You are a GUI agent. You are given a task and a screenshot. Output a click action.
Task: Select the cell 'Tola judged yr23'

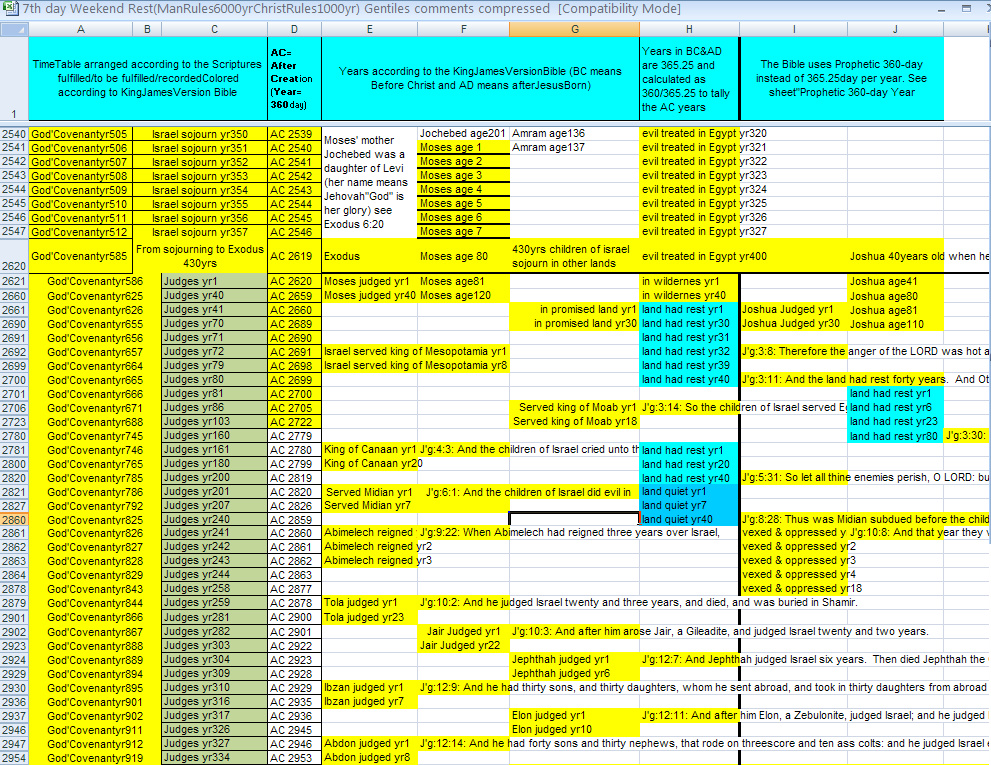pos(370,617)
